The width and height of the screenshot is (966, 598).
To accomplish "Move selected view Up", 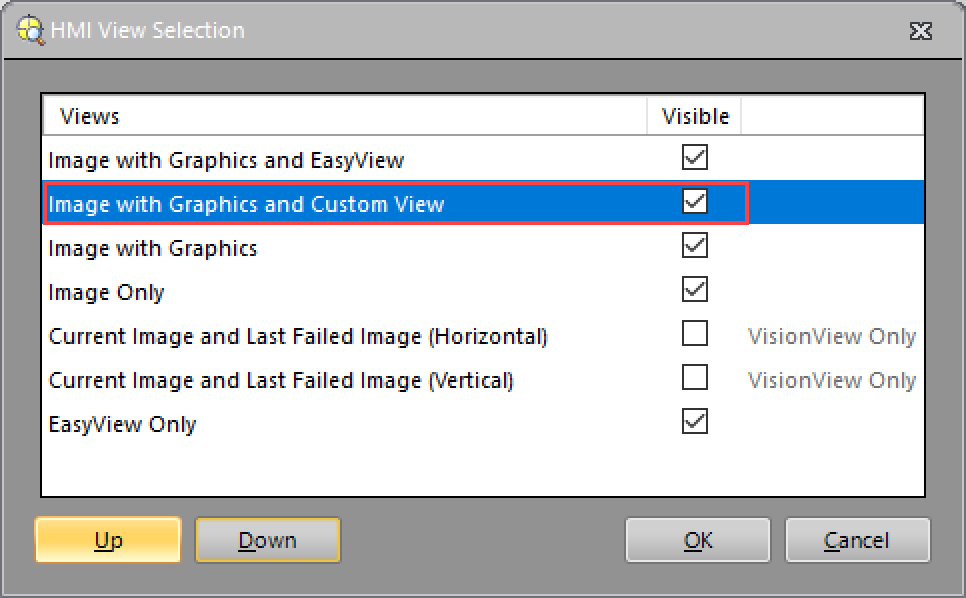I will click(108, 540).
